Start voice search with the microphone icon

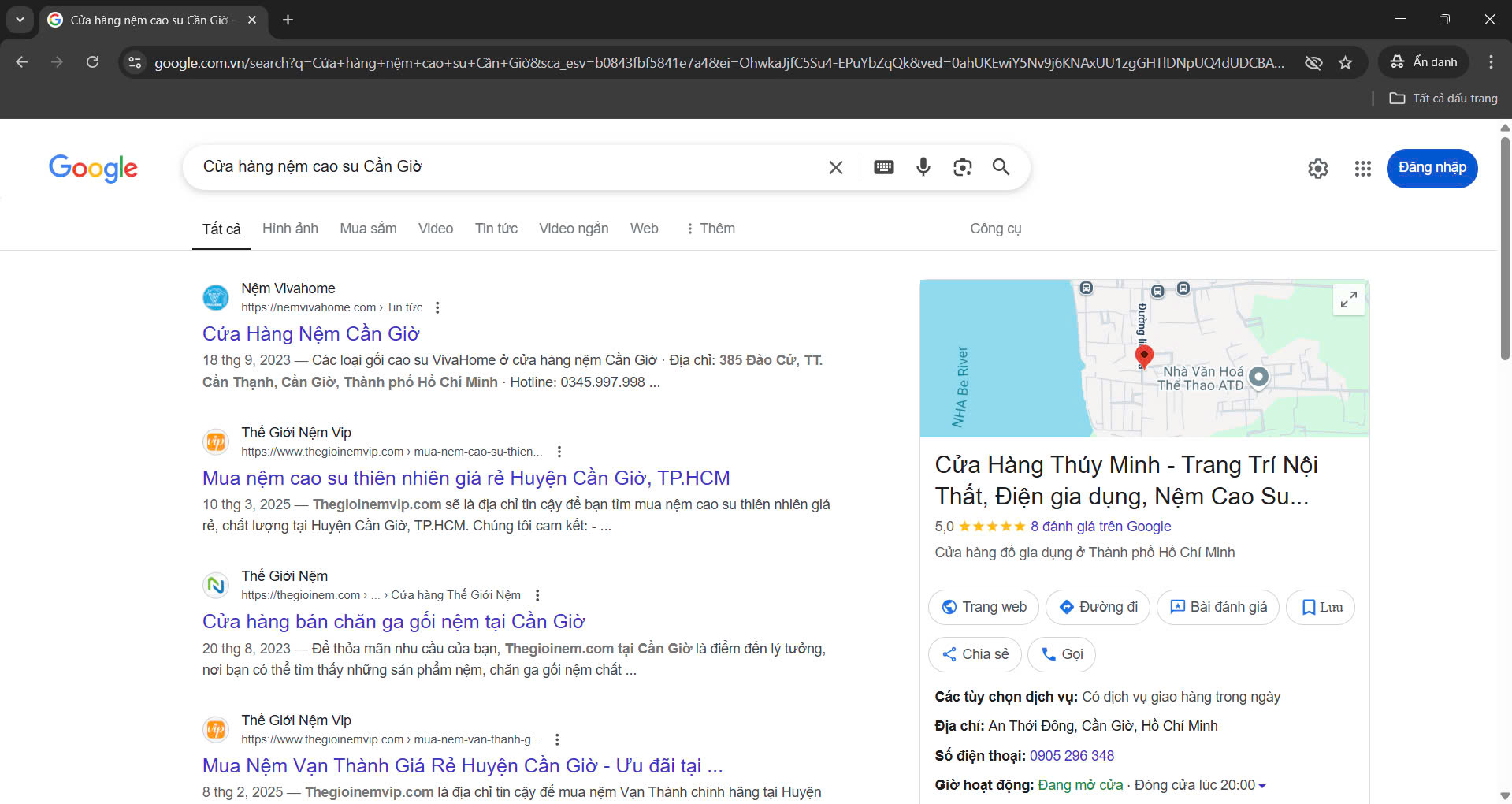click(x=923, y=167)
